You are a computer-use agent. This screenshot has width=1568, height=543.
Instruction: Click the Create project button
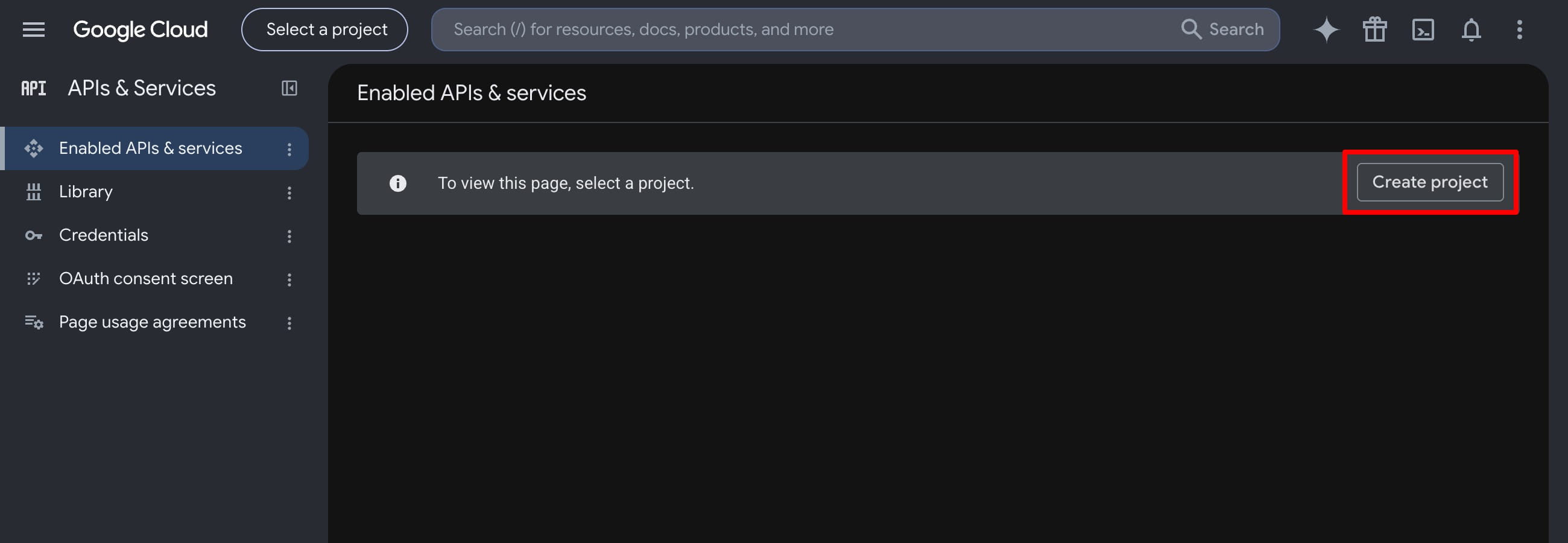click(x=1430, y=182)
